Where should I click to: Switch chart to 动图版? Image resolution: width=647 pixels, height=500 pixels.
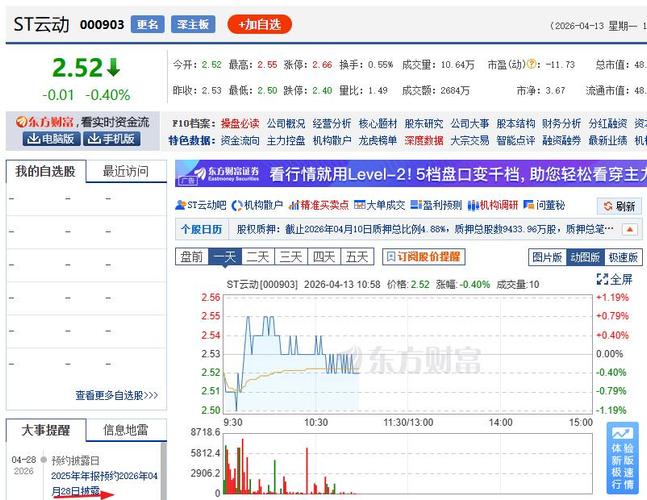pos(585,257)
